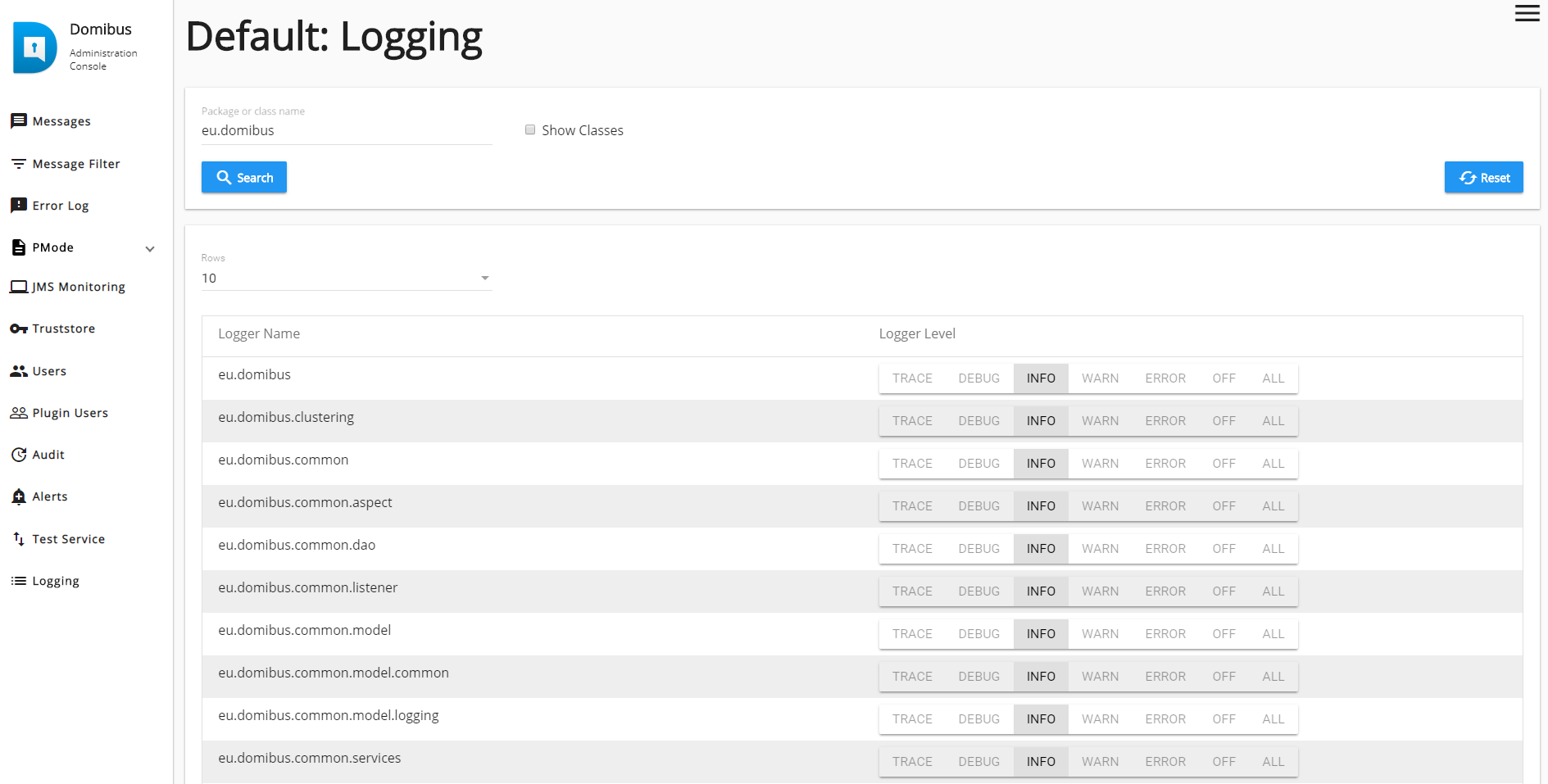The height and width of the screenshot is (784, 1548).
Task: Click the eu.domibus.common.services logger name
Action: 310,758
